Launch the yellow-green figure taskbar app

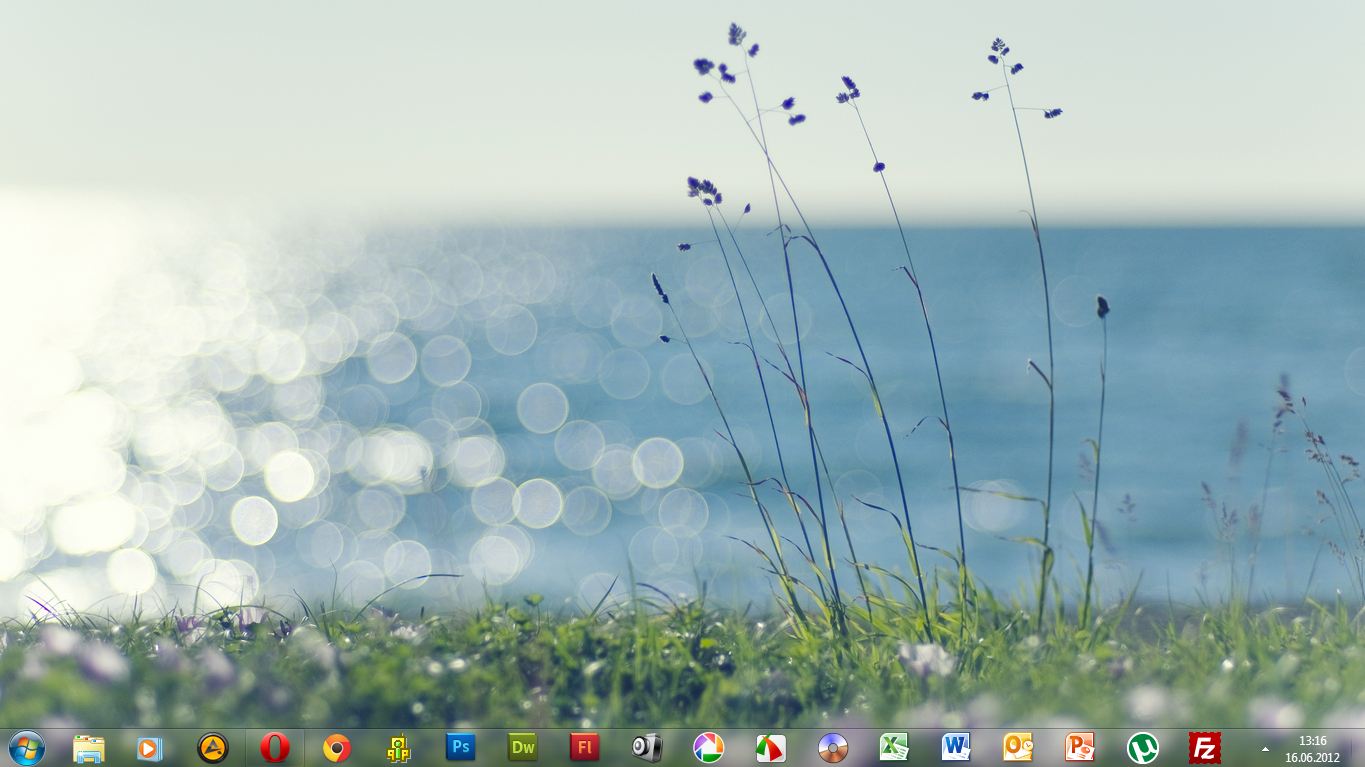399,748
